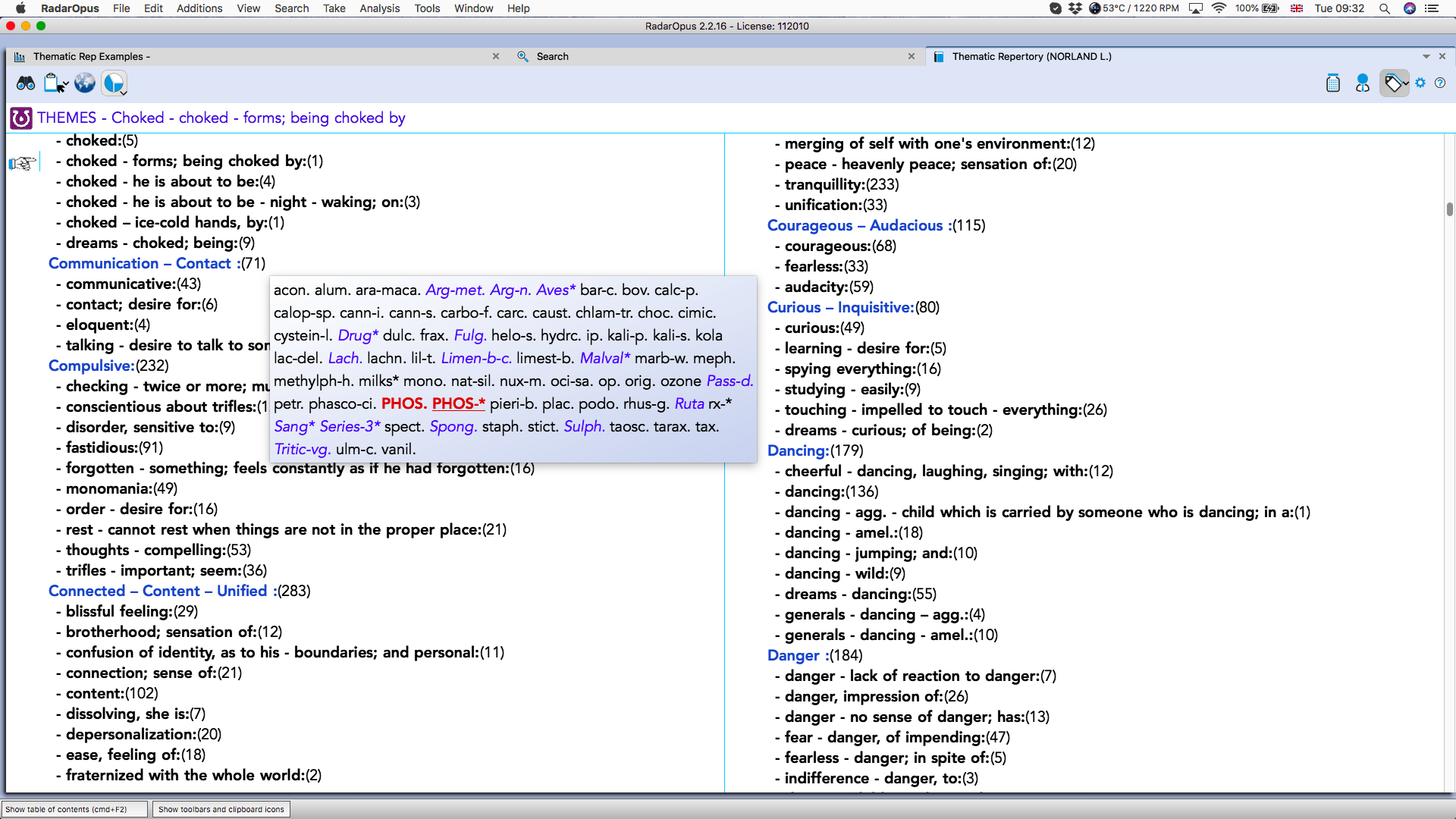Toggle the blue pie-chart view button
This screenshot has height=819, width=1456.
point(115,83)
